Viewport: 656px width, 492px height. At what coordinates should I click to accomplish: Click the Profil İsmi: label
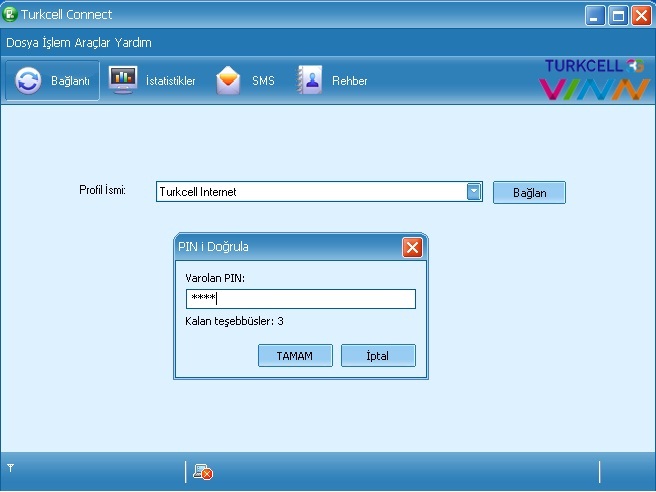(102, 190)
